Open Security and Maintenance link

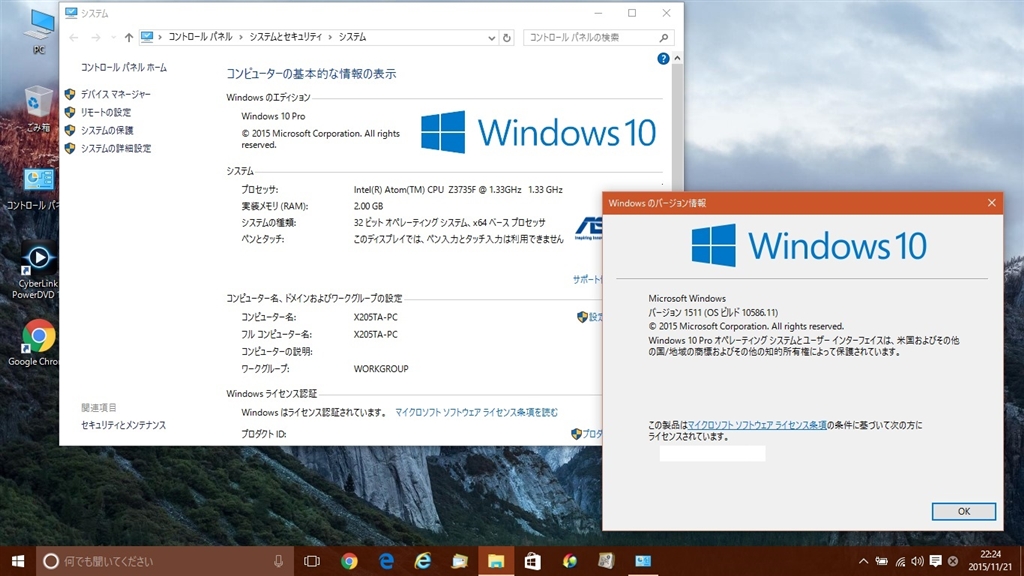click(123, 425)
